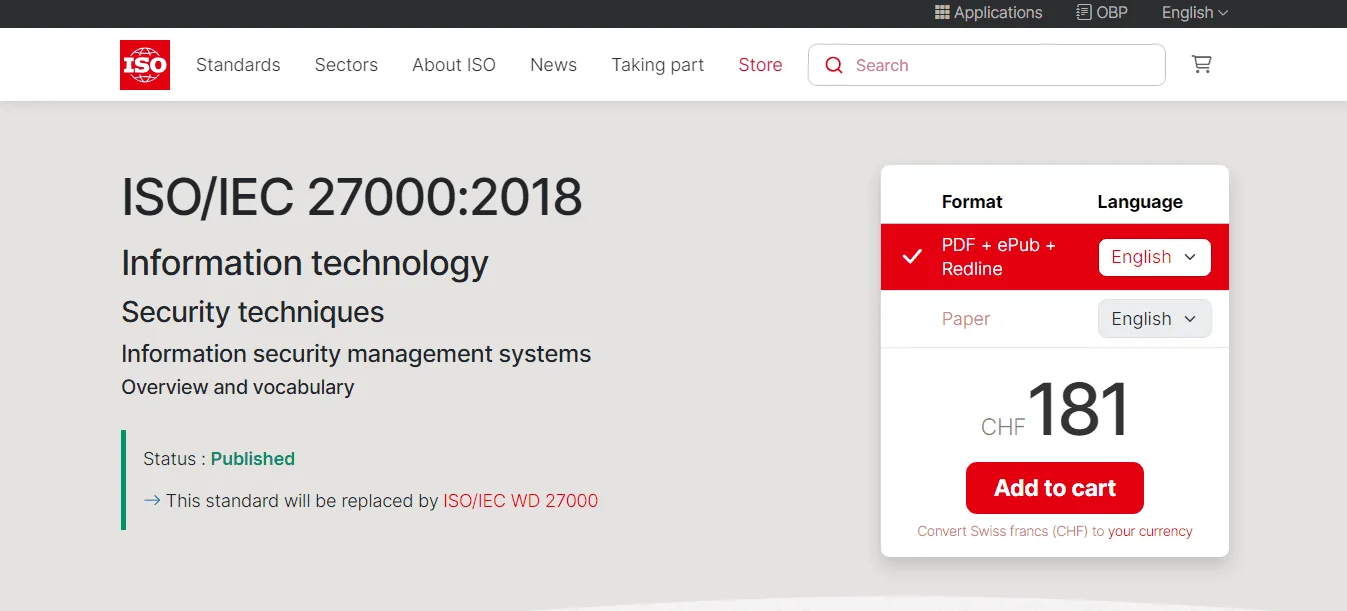Open the Sectors menu
Viewport: 1347px width, 611px height.
point(346,65)
